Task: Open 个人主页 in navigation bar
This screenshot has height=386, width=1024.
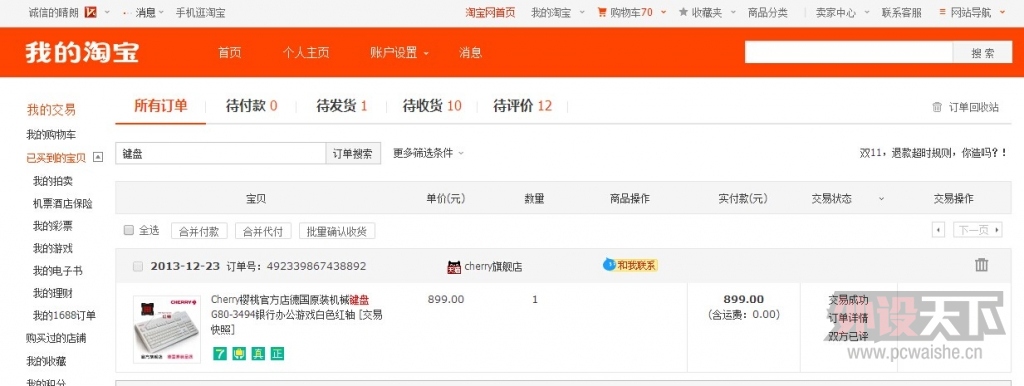Action: 306,53
